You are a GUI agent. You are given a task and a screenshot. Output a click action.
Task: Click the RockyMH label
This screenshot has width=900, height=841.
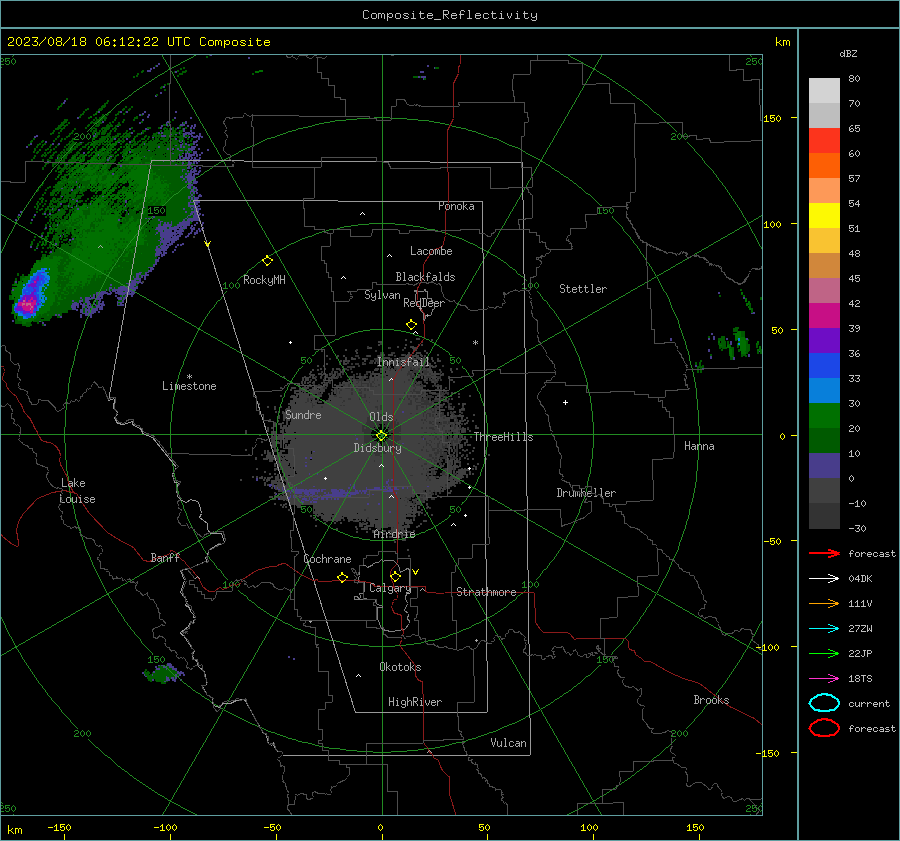pyautogui.click(x=264, y=280)
